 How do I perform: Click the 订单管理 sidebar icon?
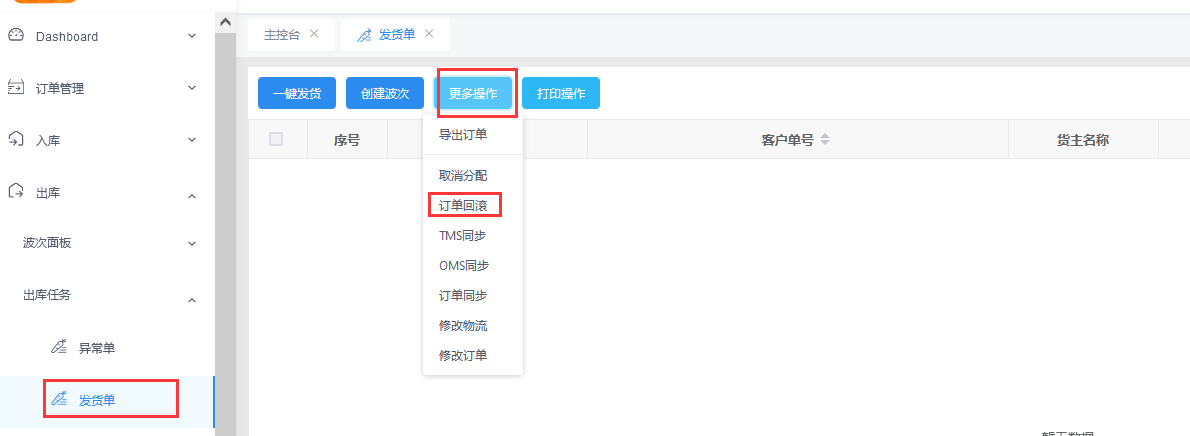click(x=16, y=87)
